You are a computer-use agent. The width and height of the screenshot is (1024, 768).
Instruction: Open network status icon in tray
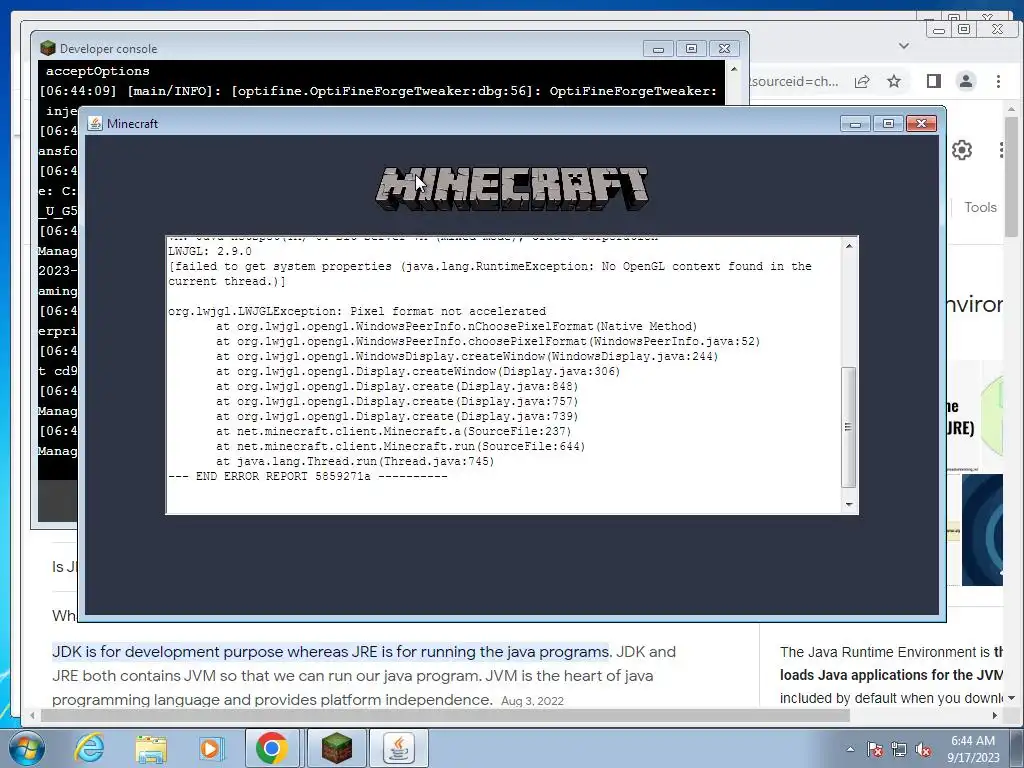[x=899, y=750]
